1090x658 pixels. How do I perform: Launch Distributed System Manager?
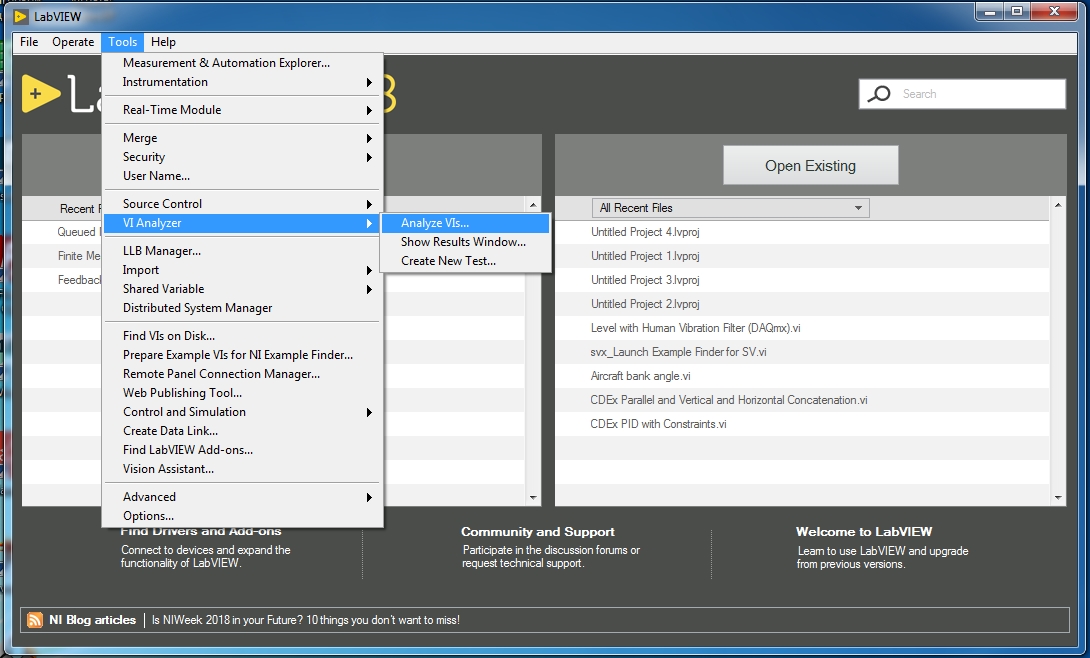point(242,308)
